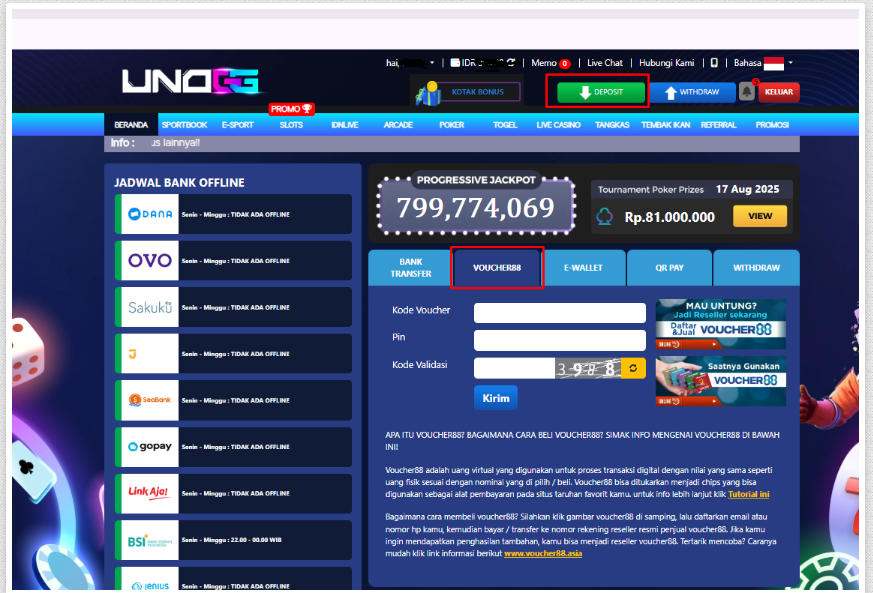Click the LinkAja logo

(150, 493)
